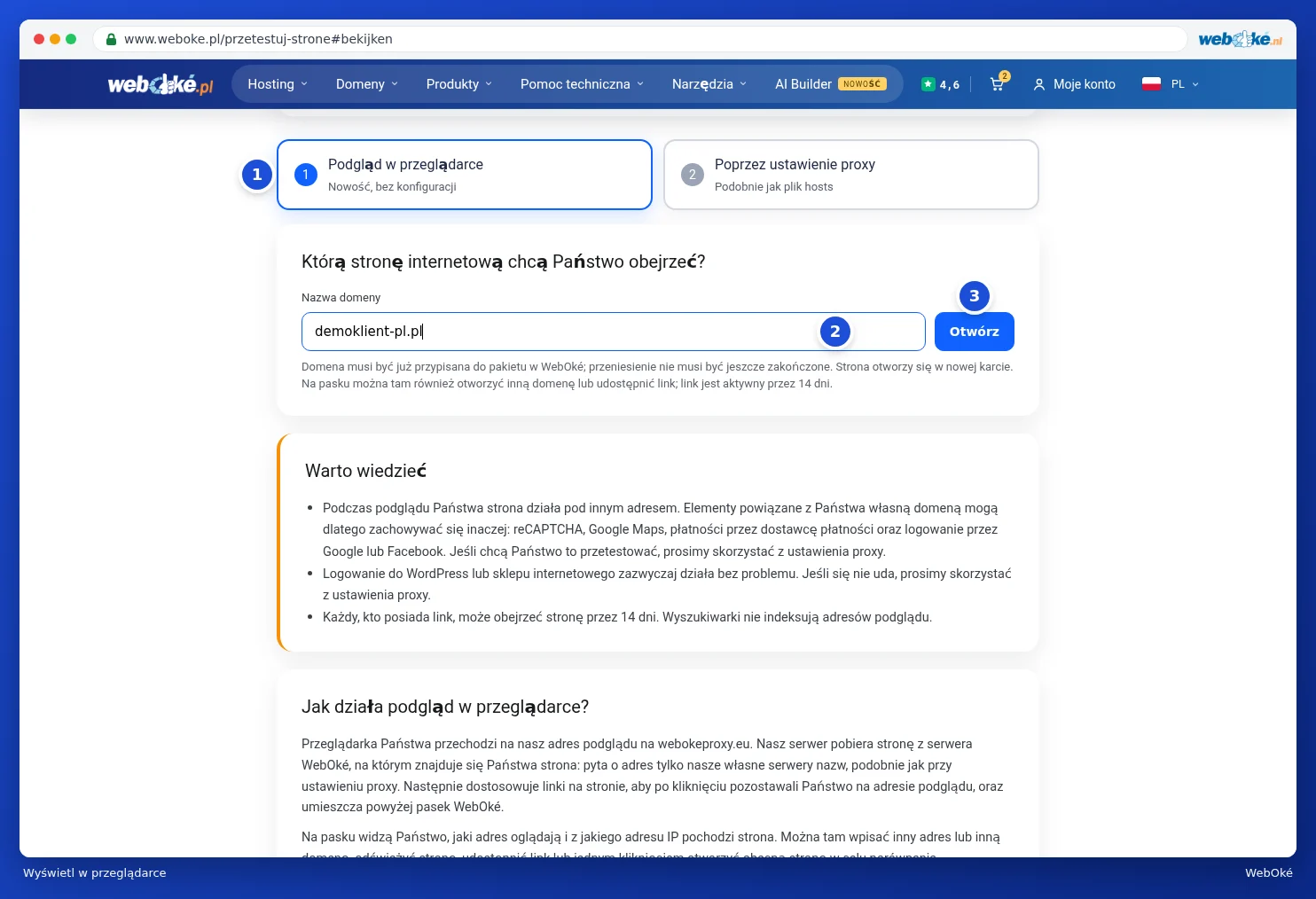The height and width of the screenshot is (899, 1316).
Task: Click the blue step marker numbered 3
Action: click(x=974, y=296)
